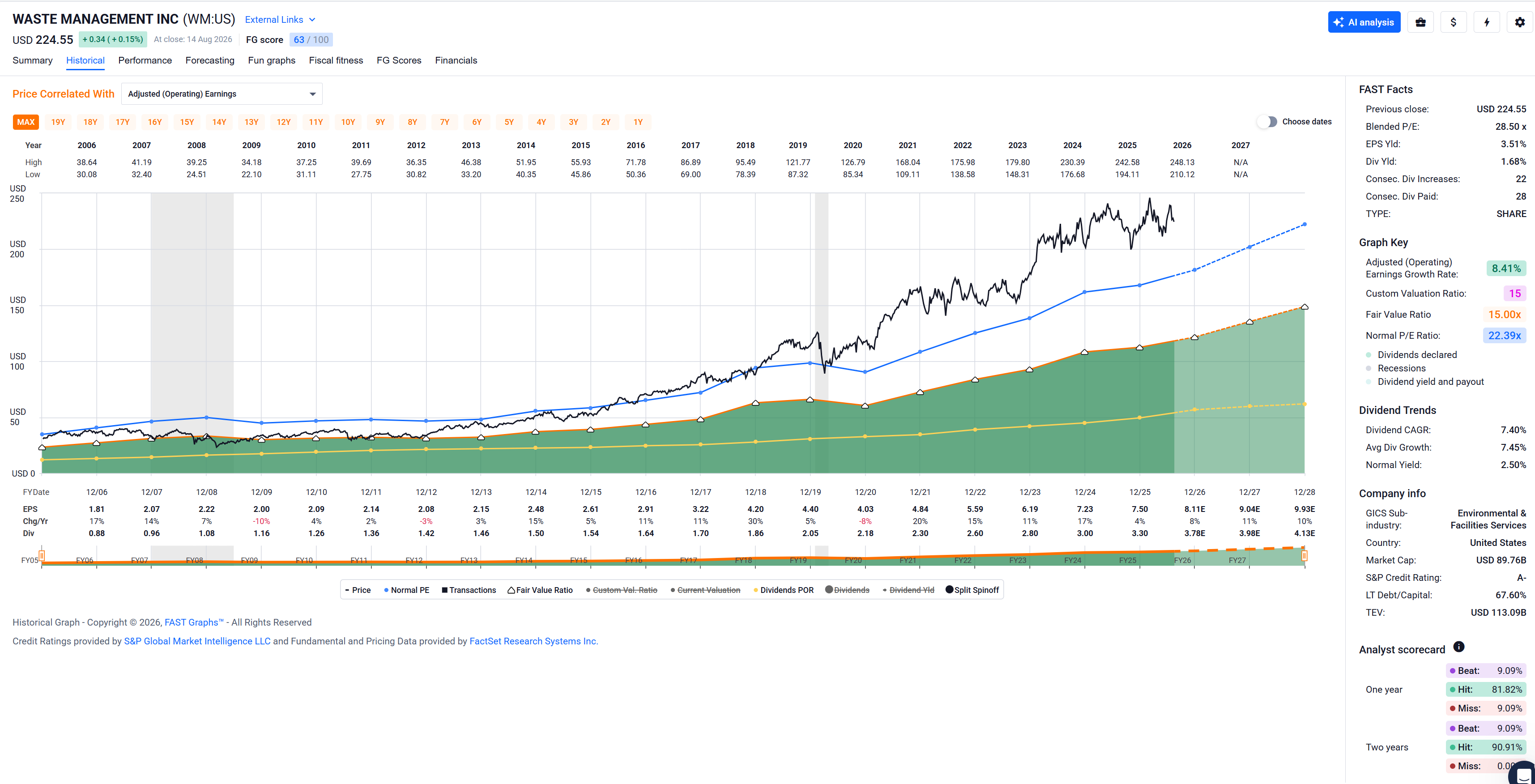
Task: Click the Beat 9.09% One year badge
Action: [x=1486, y=671]
